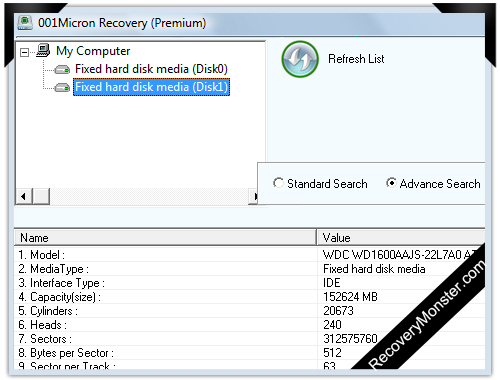Click the green Refresh List round icon

pyautogui.click(x=300, y=59)
